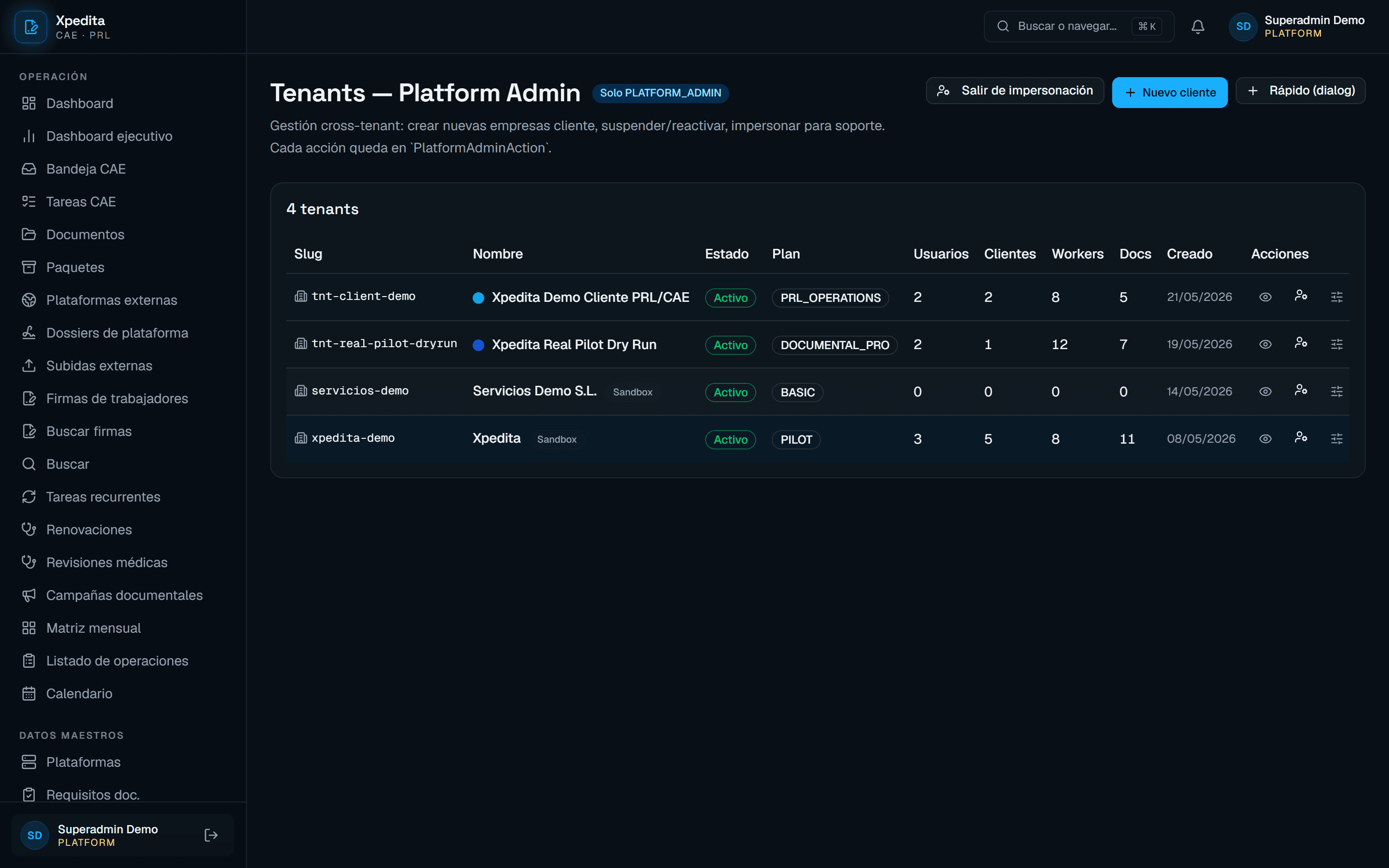The height and width of the screenshot is (868, 1389).
Task: Click the DOCUMENTAL_PRO plan badge
Action: pyautogui.click(x=834, y=345)
